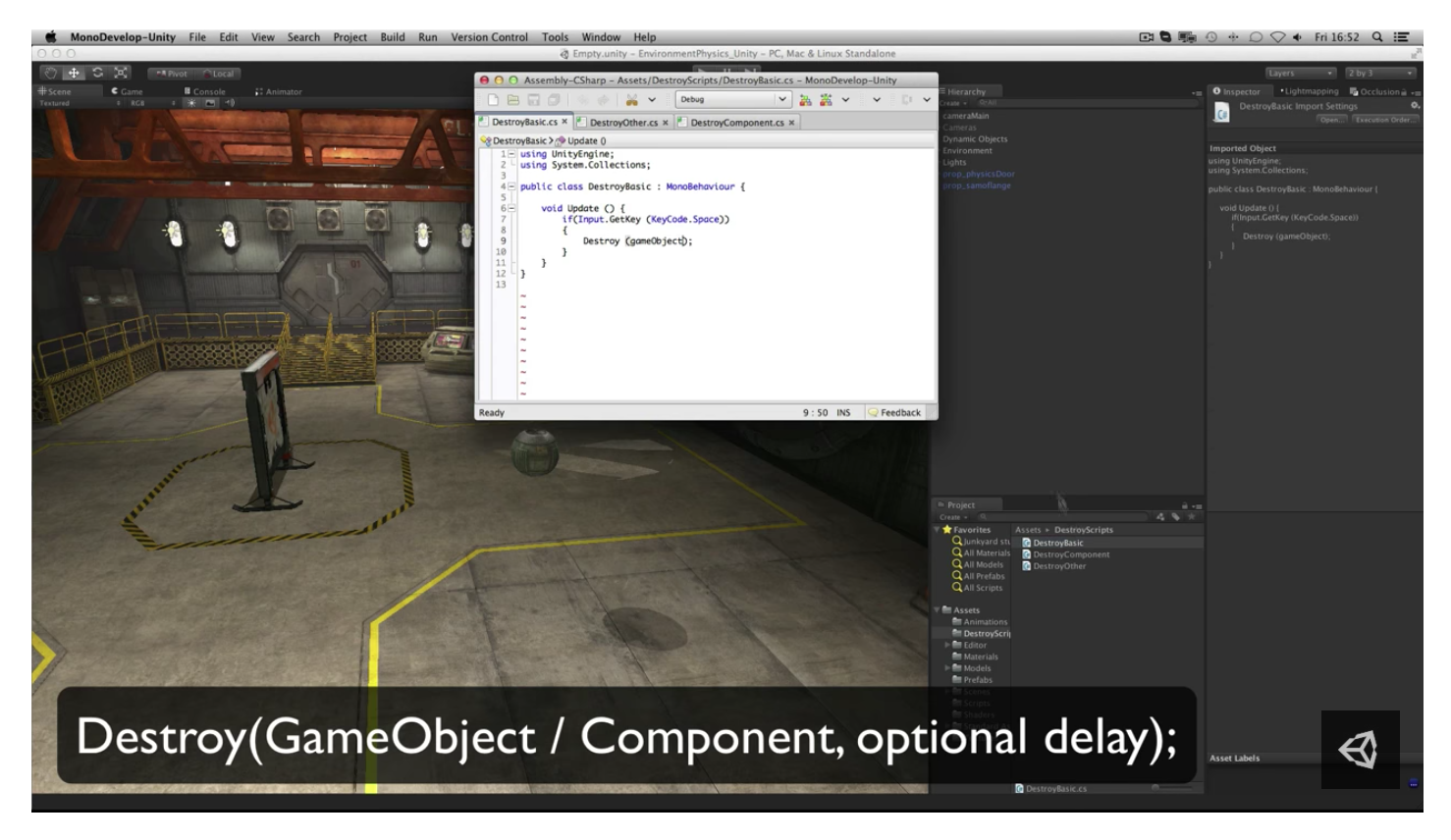The height and width of the screenshot is (840, 1451).
Task: Close the DestroyOther.cs tab
Action: coord(666,123)
